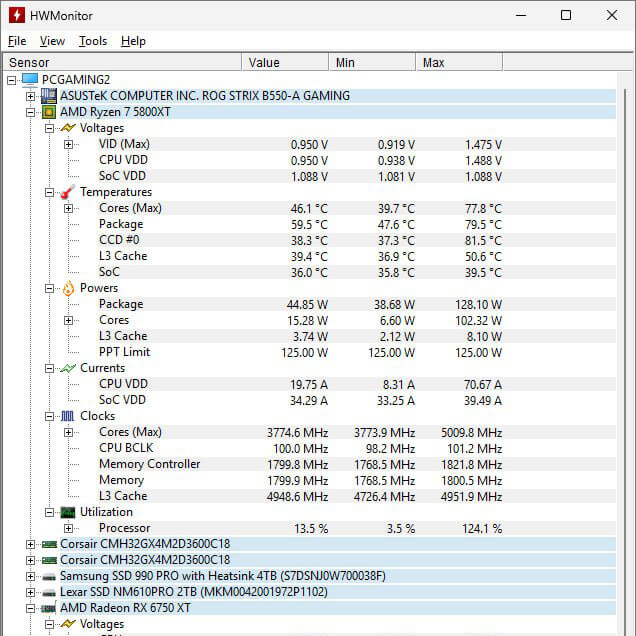This screenshot has width=636, height=636.
Task: Expand the Lexar SSD NM610PRO node
Action: [x=30, y=593]
